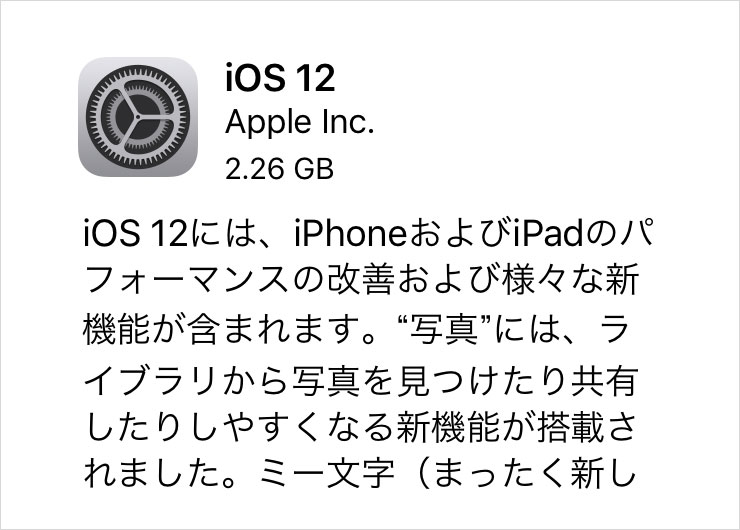The image size is (740, 530).
Task: Select the iOS 12 title
Action: (x=280, y=78)
